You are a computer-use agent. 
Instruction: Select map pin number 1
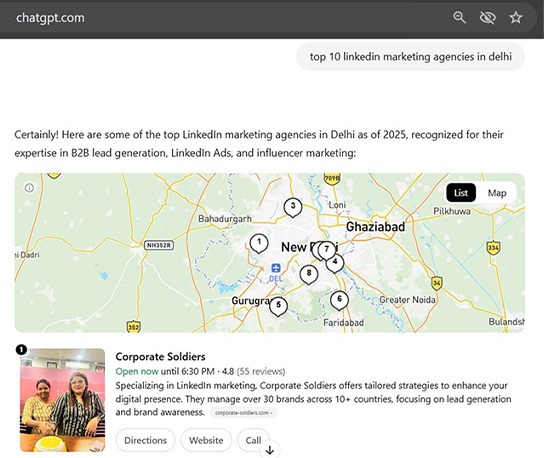[x=259, y=243]
